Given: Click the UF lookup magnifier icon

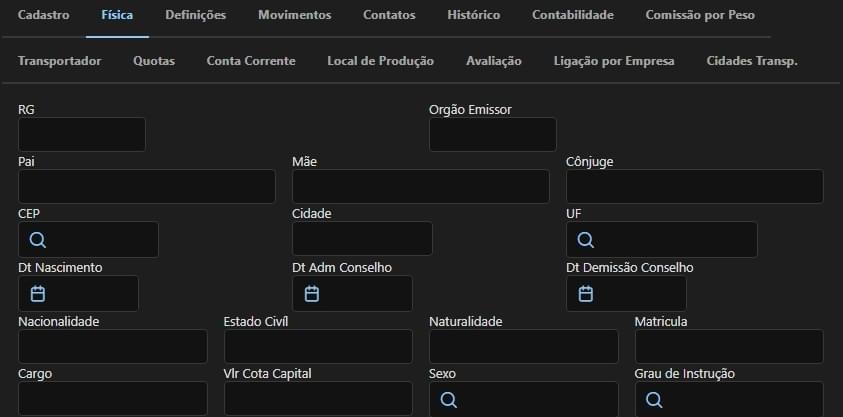Looking at the screenshot, I should (x=585, y=240).
